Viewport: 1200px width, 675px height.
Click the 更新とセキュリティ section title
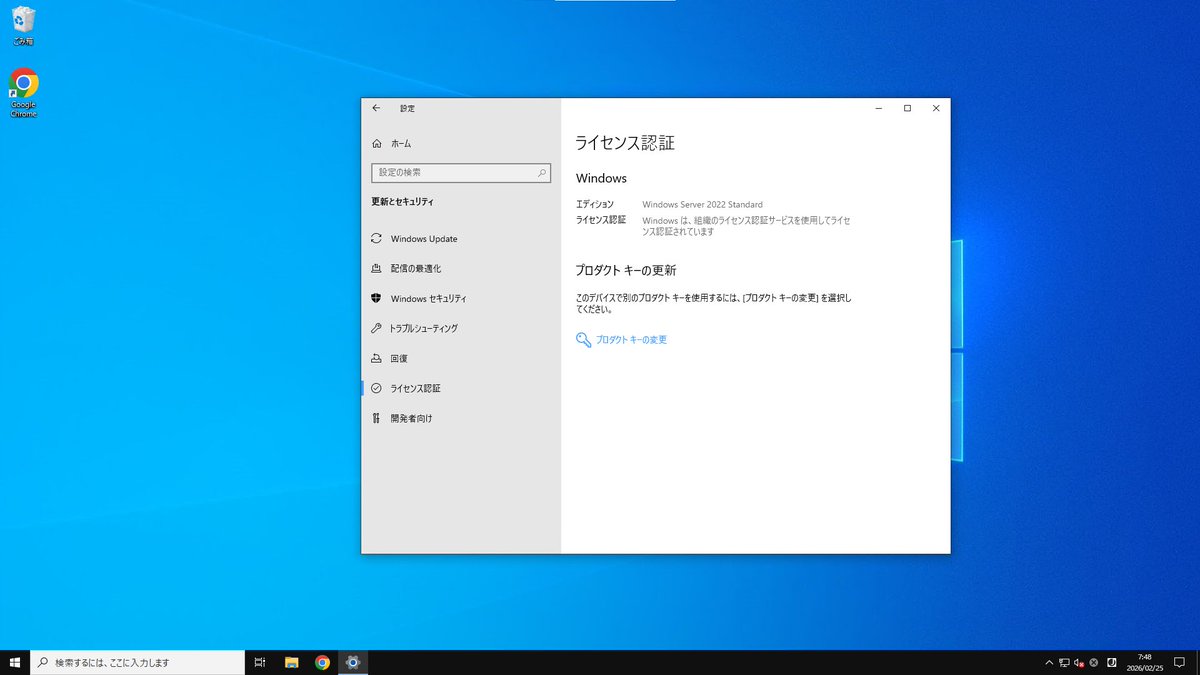[402, 202]
